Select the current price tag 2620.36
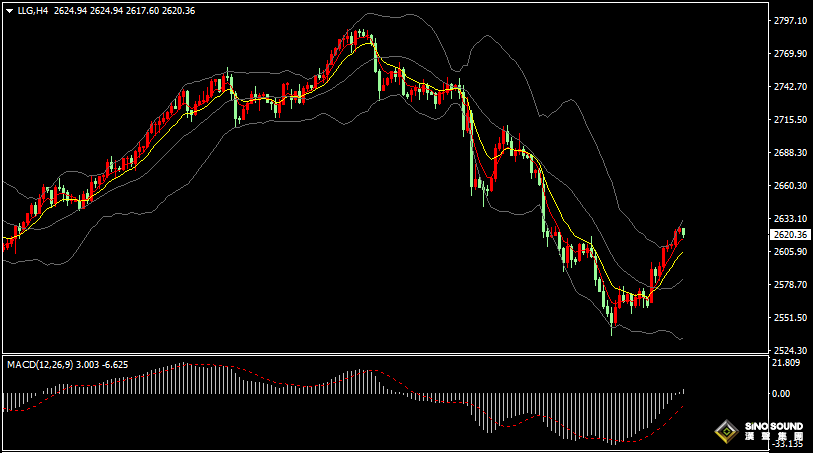 (790, 234)
